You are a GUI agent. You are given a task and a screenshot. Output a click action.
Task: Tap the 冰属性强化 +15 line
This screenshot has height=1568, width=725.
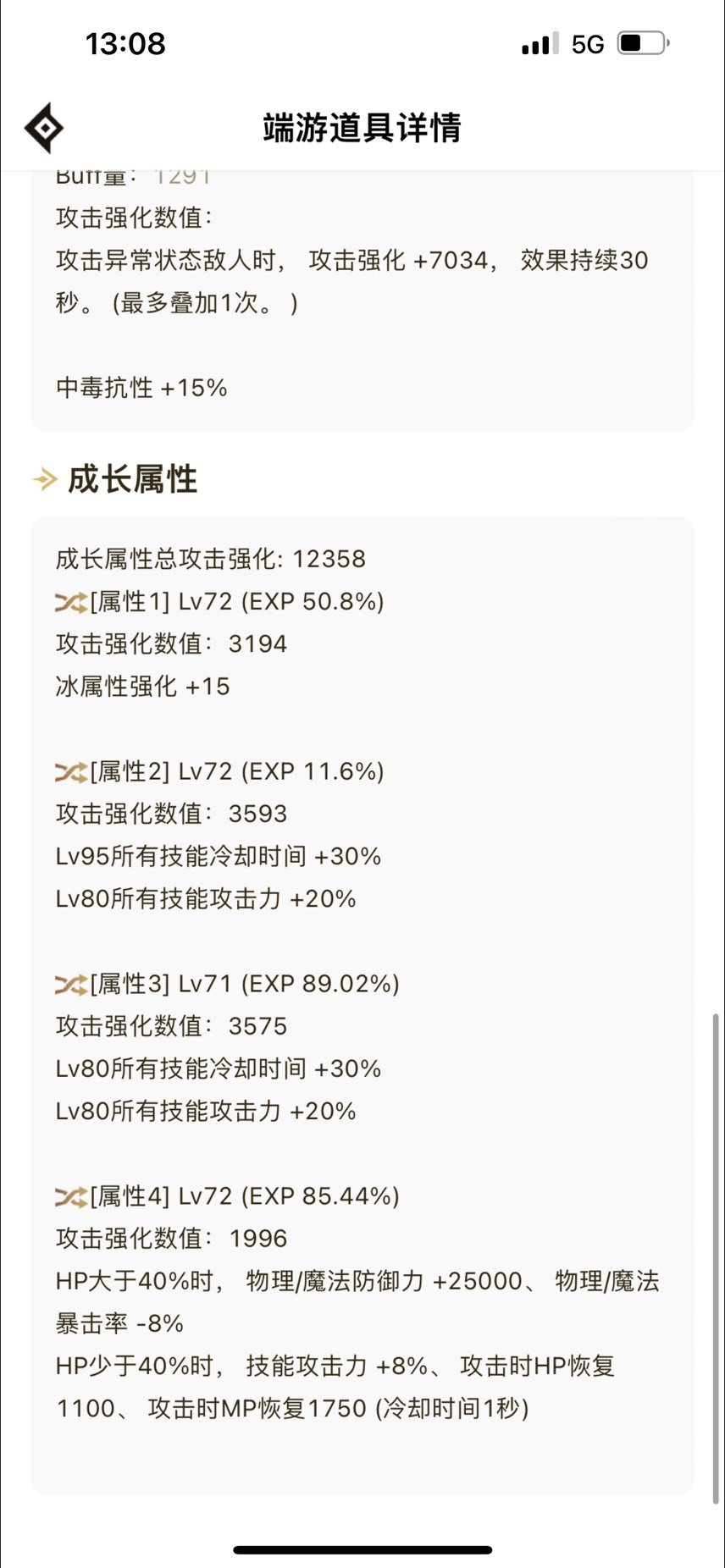pos(143,687)
